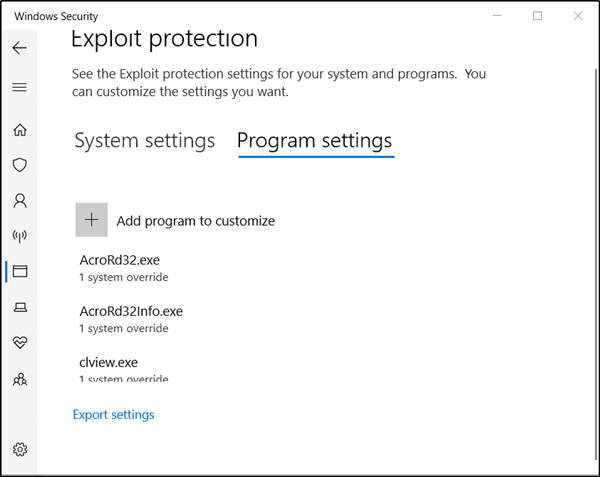Go to Home in sidebar
The width and height of the screenshot is (600, 477).
(x=19, y=130)
